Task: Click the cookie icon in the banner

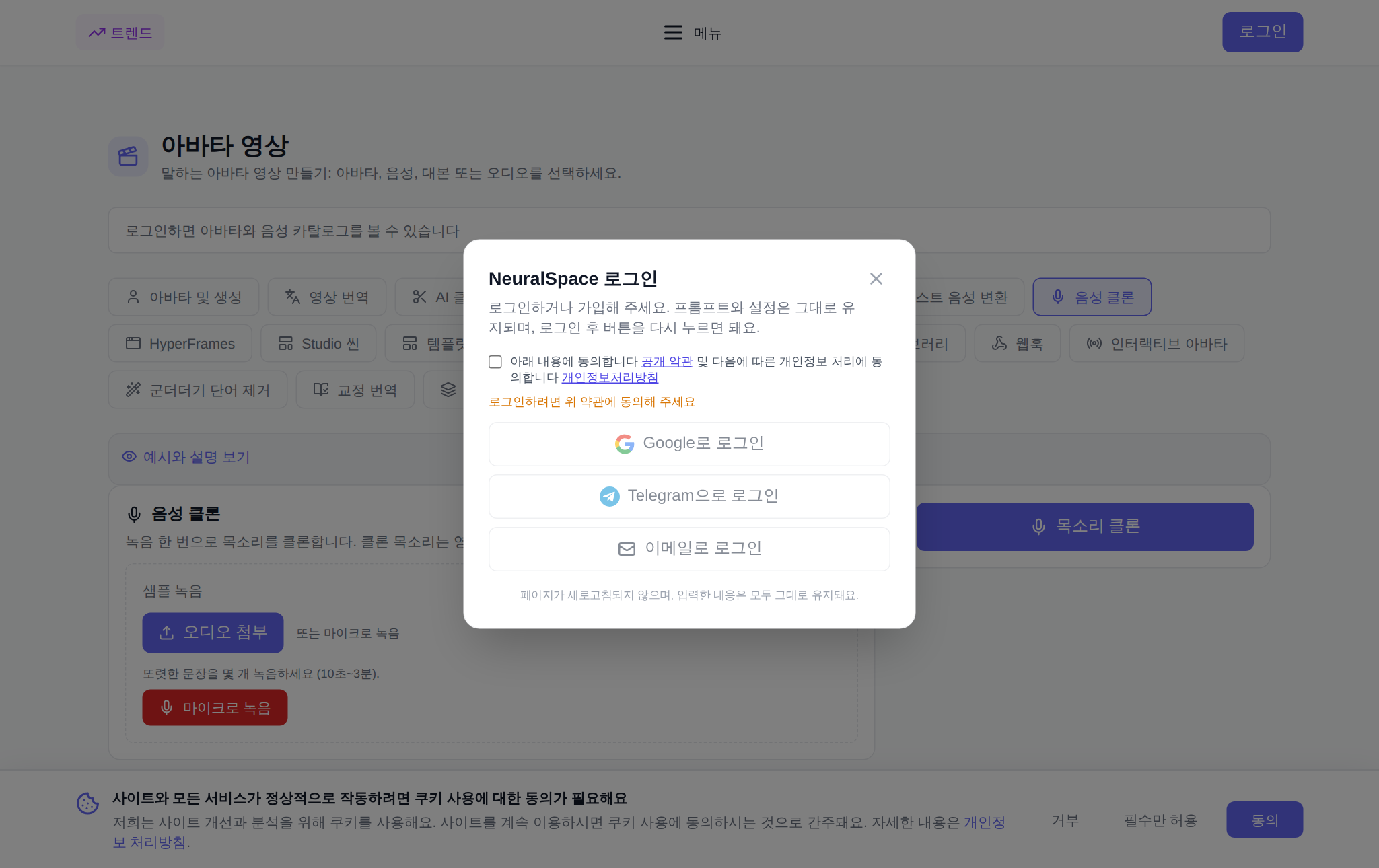Action: pyautogui.click(x=88, y=803)
